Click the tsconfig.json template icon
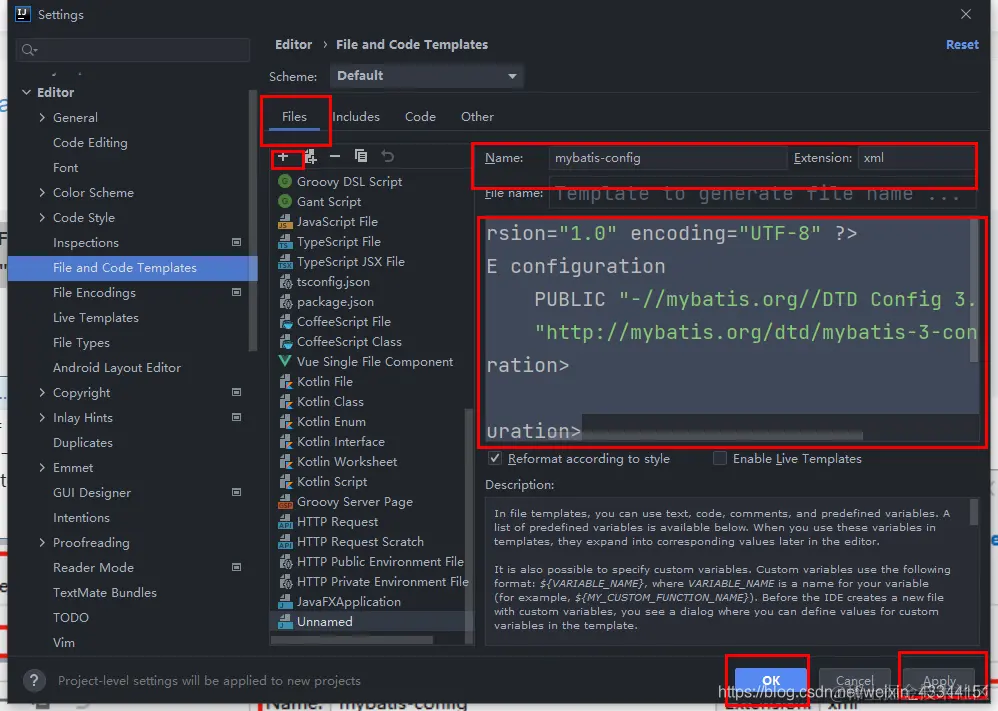998x711 pixels. (285, 281)
